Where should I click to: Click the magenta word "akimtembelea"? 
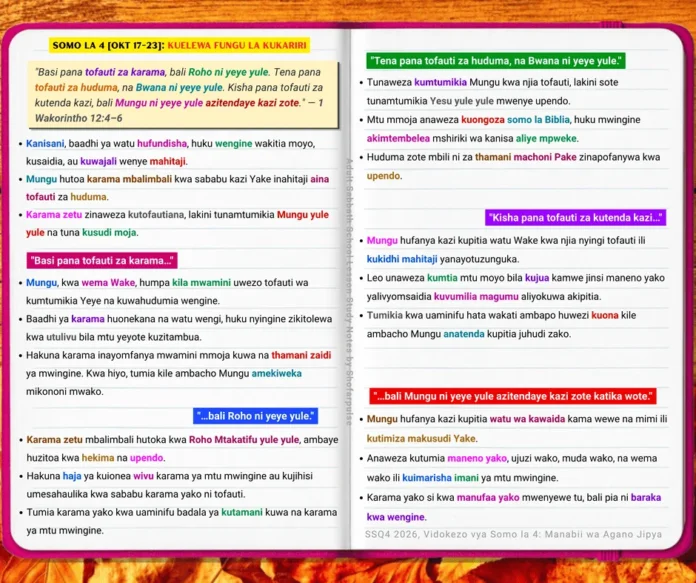point(398,138)
